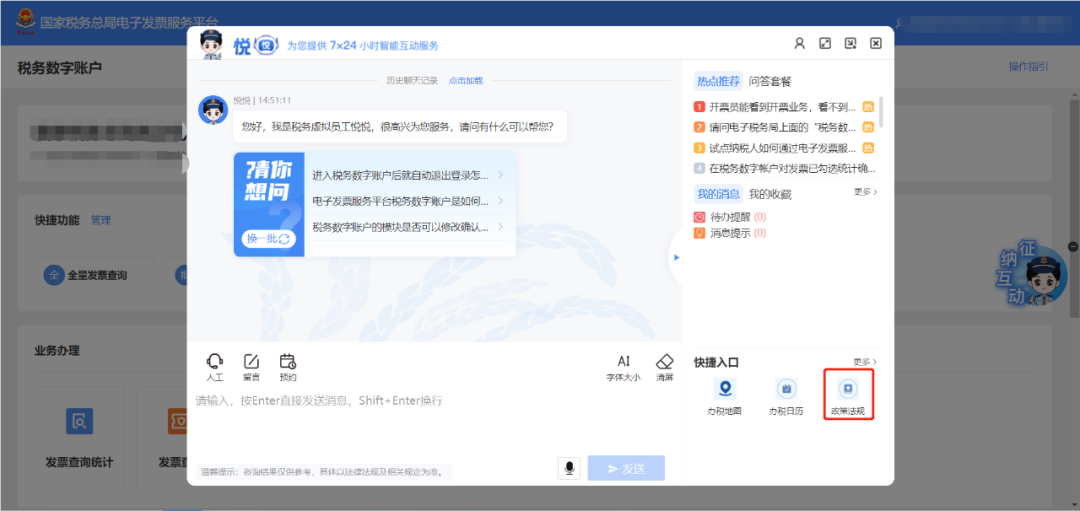The height and width of the screenshot is (511, 1080).
Task: Click the message input text field
Action: pyautogui.click(x=430, y=420)
